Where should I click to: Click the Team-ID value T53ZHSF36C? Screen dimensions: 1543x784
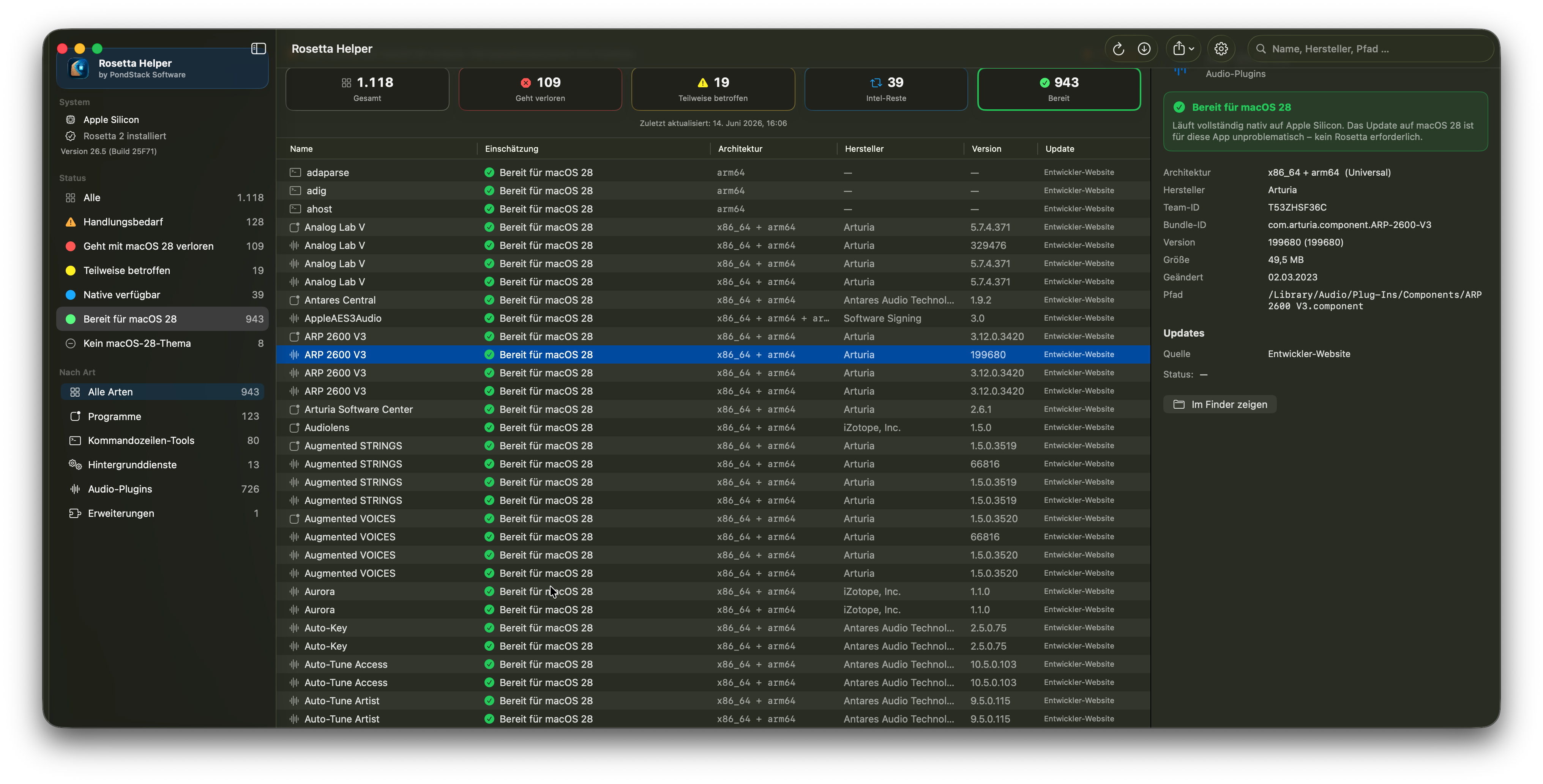[x=1297, y=208]
